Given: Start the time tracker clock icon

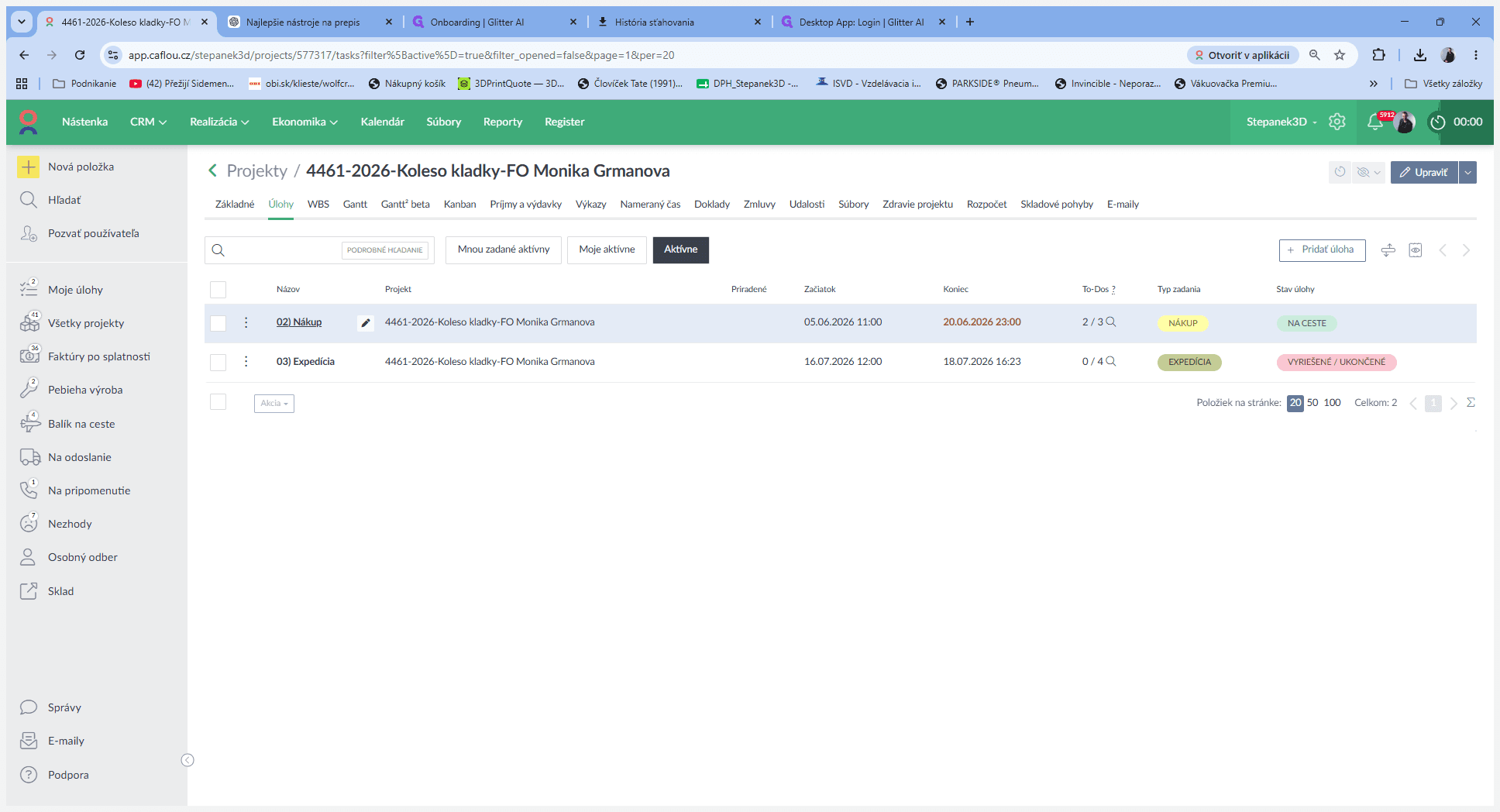Looking at the screenshot, I should coord(1438,122).
